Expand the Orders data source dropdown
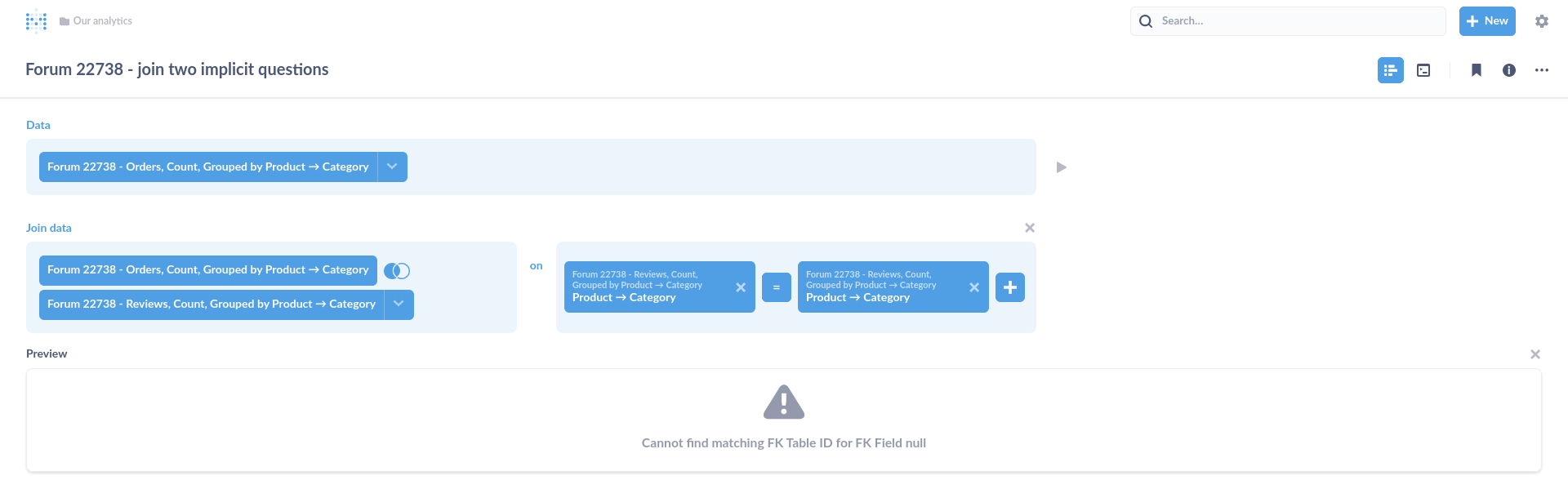The height and width of the screenshot is (480, 1568). (x=393, y=167)
